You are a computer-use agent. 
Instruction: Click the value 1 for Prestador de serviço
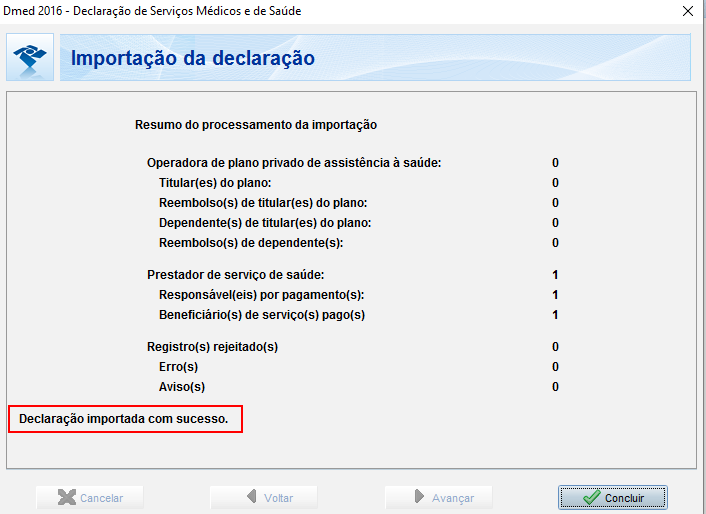pos(555,275)
